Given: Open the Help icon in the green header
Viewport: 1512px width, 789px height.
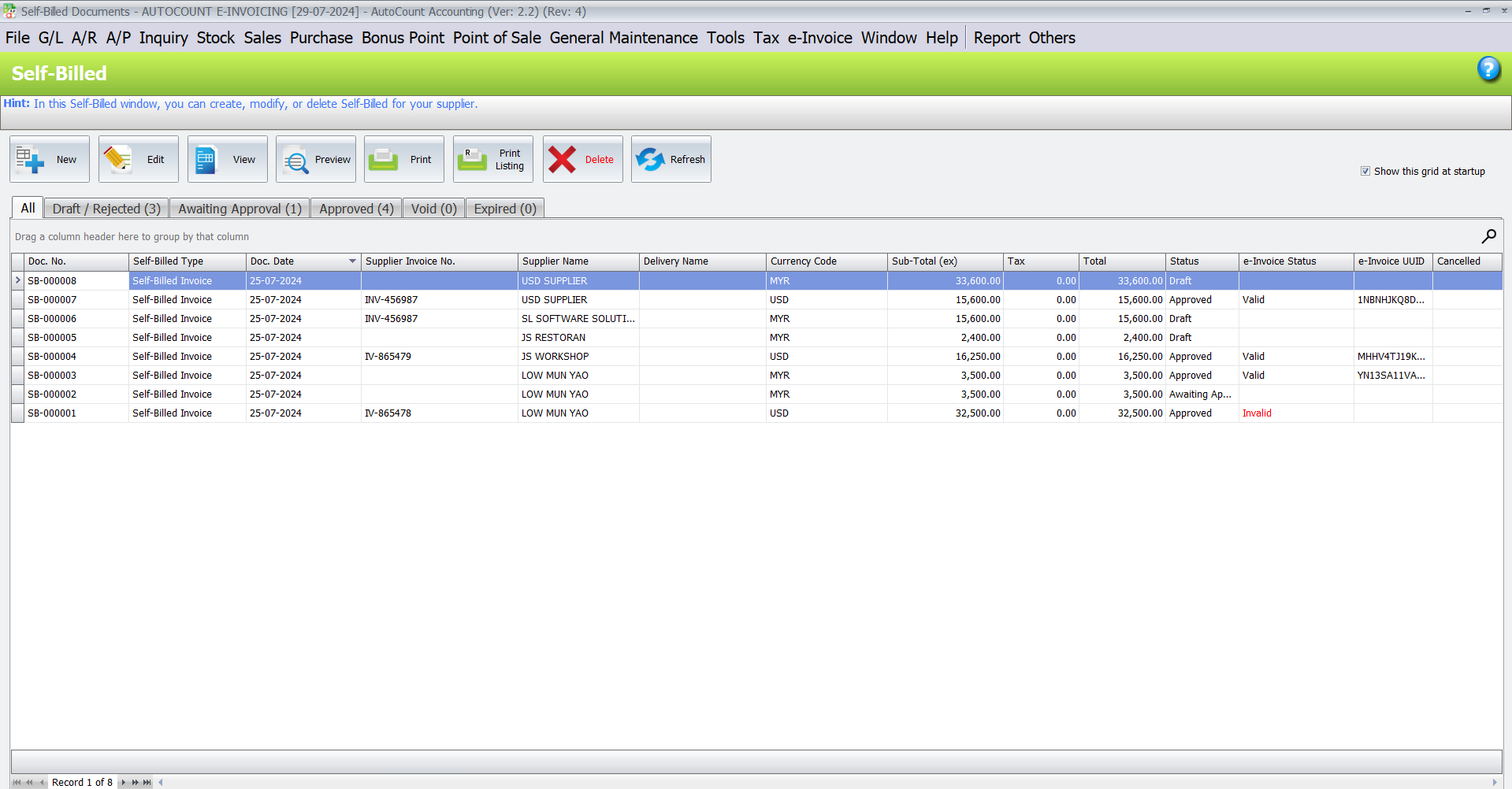Looking at the screenshot, I should pyautogui.click(x=1489, y=69).
